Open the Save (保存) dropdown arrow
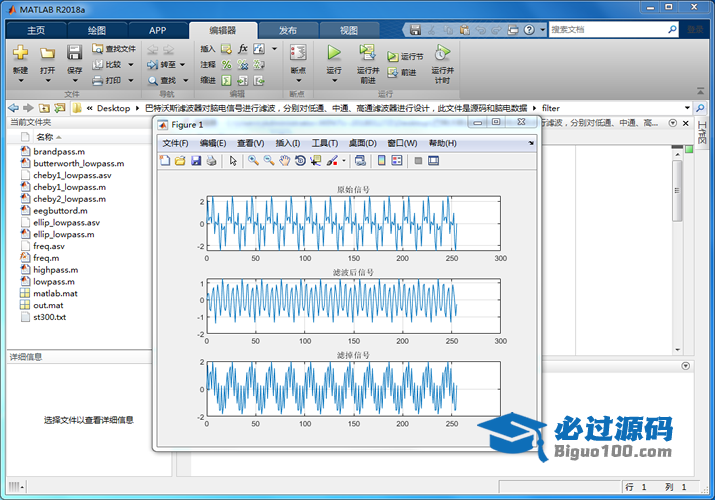This screenshot has width=715, height=500. [x=75, y=81]
